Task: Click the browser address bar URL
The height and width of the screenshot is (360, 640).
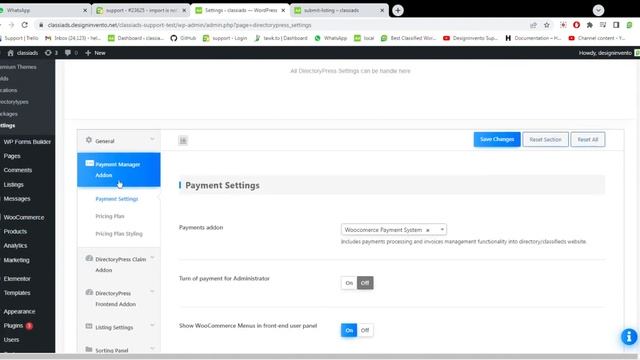Action: pyautogui.click(x=180, y=25)
